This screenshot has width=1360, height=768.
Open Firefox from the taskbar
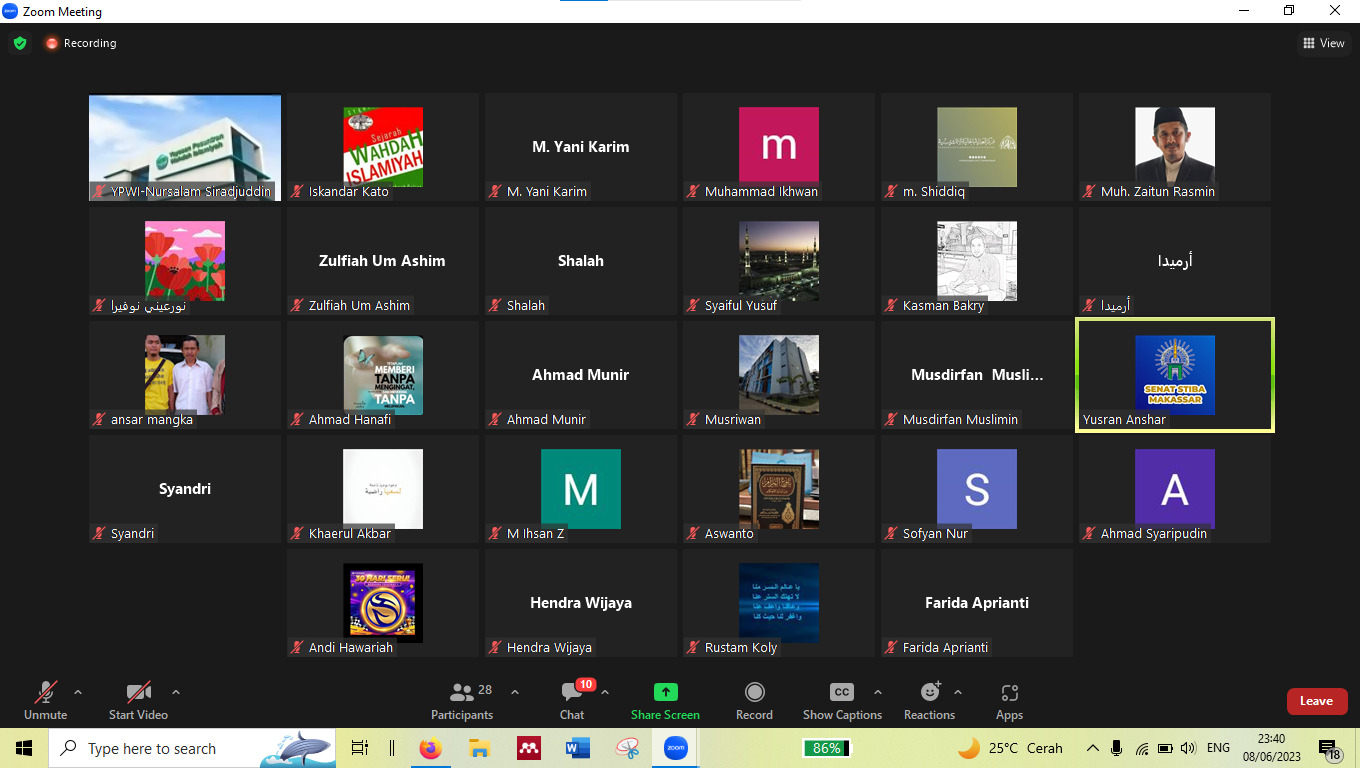(430, 748)
